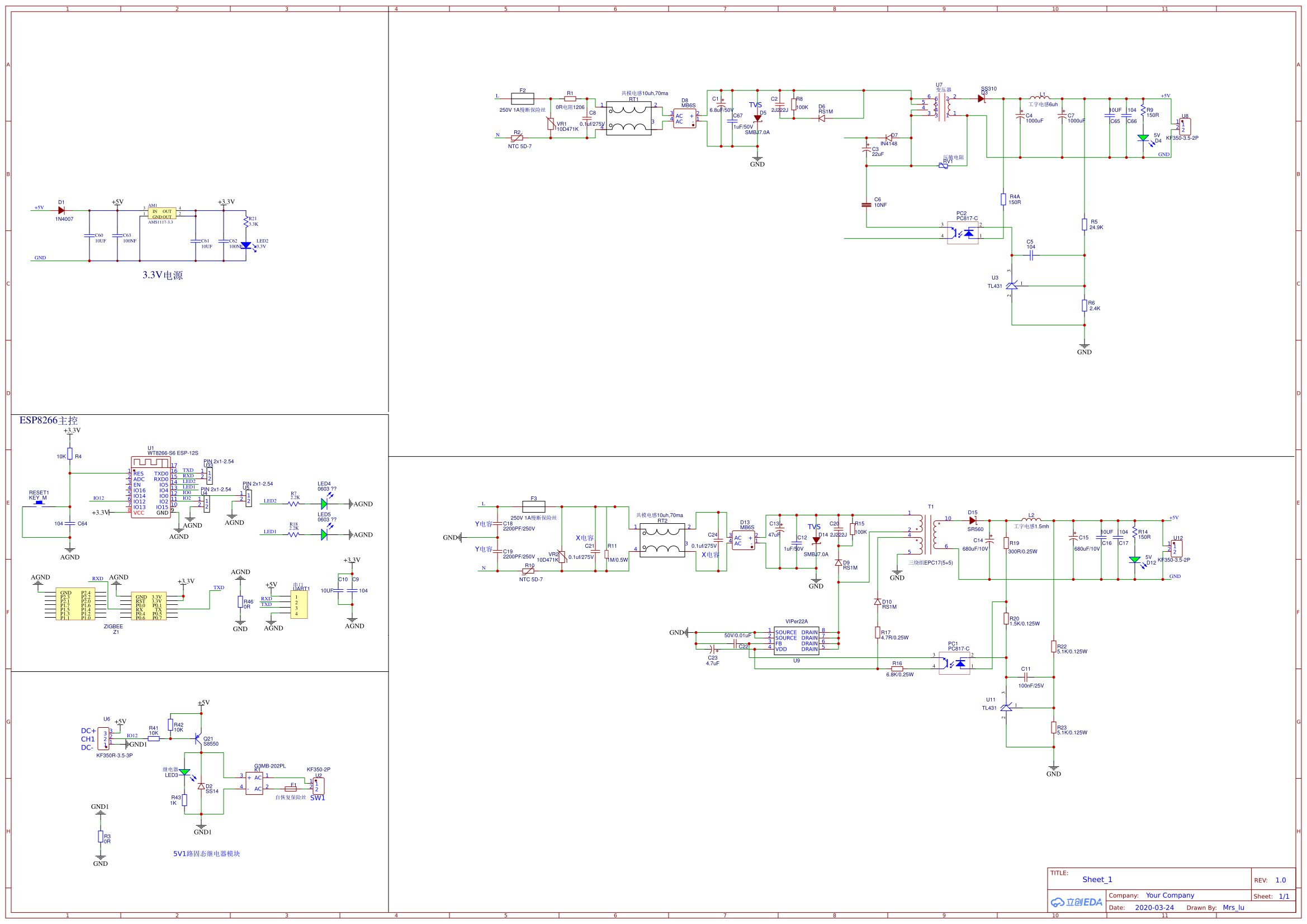Click the REV '1.0' value

pyautogui.click(x=1281, y=880)
